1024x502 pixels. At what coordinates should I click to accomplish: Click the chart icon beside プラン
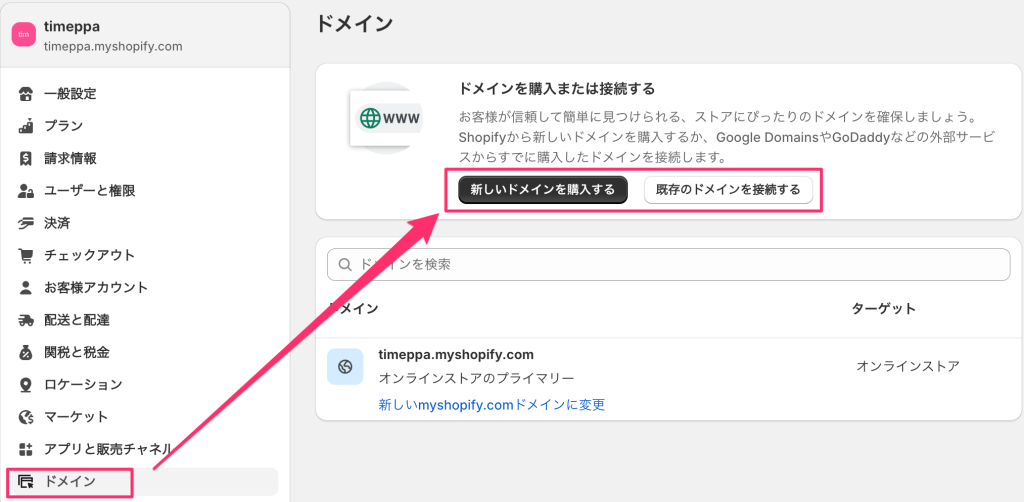coord(25,126)
